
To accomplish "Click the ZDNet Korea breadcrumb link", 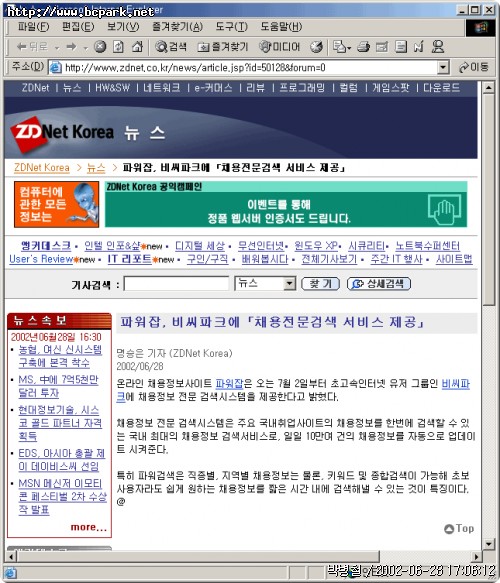I will pyautogui.click(x=42, y=168).
